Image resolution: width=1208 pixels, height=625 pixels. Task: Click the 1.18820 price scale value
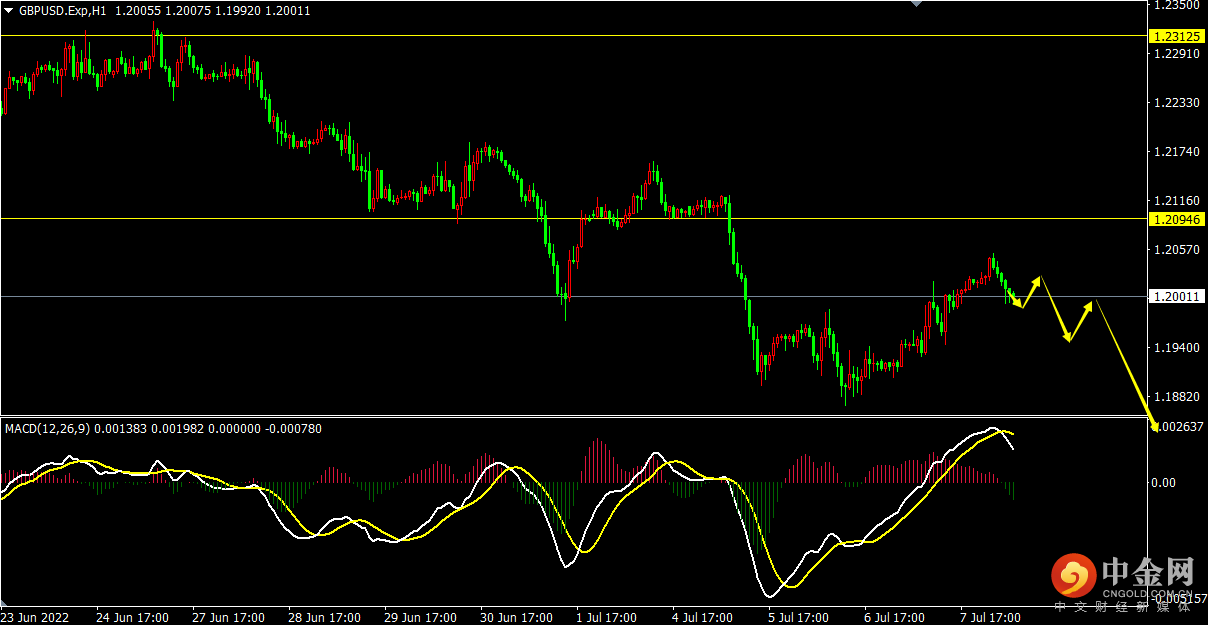(1176, 397)
